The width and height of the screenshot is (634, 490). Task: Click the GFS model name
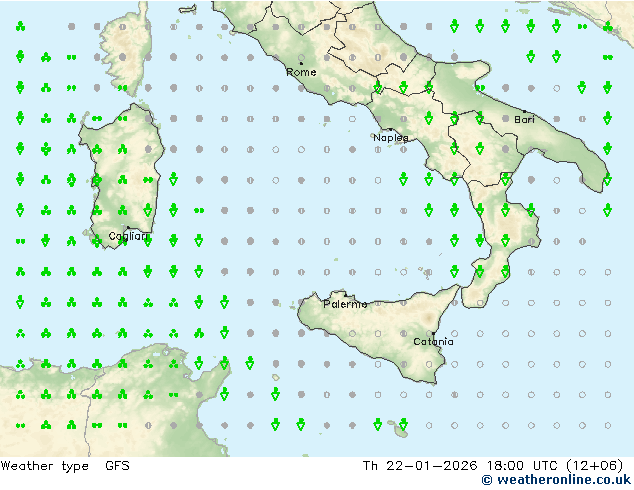[x=117, y=466]
